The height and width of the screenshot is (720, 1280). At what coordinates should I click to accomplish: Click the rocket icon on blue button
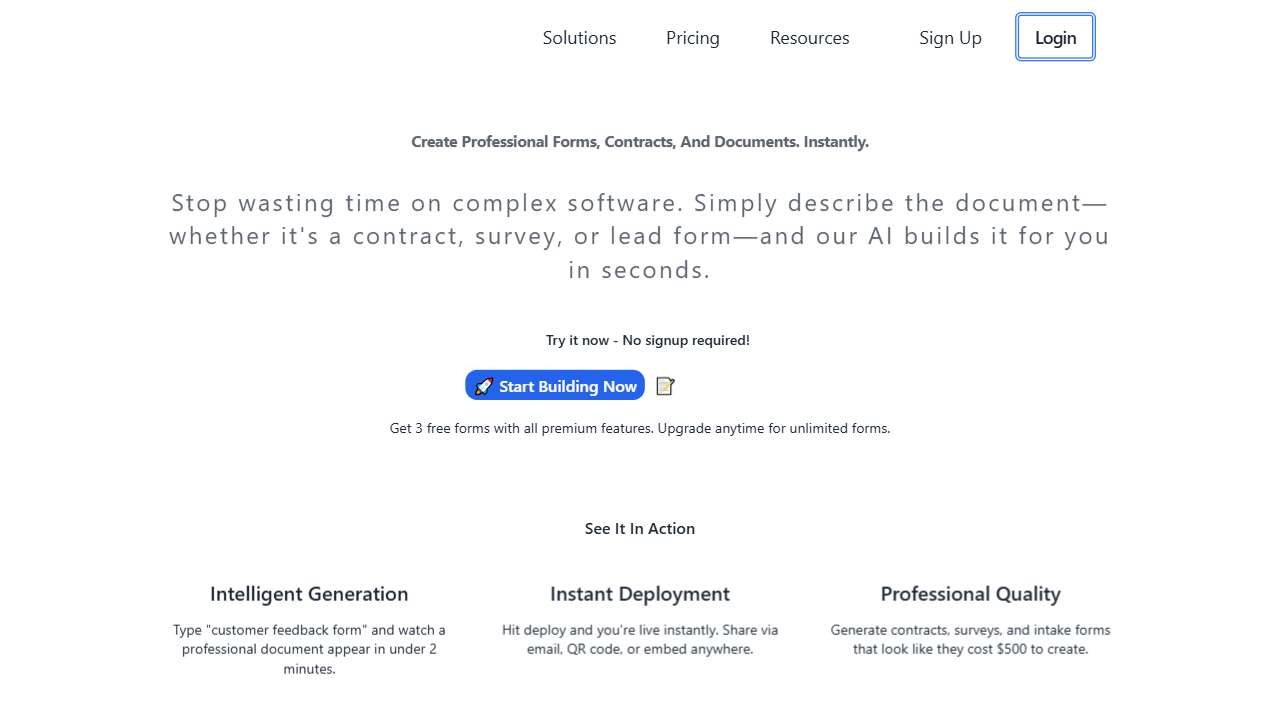(x=484, y=386)
